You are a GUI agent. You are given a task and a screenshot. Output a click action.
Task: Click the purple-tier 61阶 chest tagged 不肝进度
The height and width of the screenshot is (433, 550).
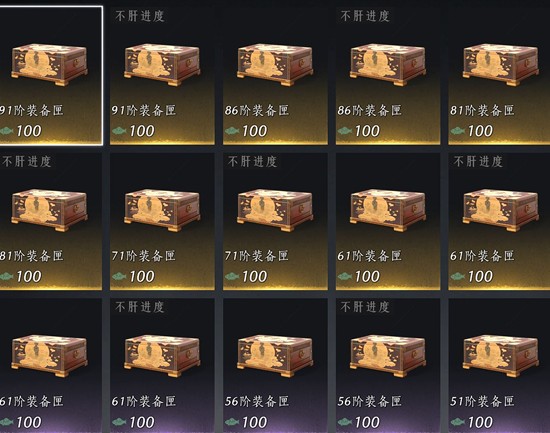[x=162, y=355]
